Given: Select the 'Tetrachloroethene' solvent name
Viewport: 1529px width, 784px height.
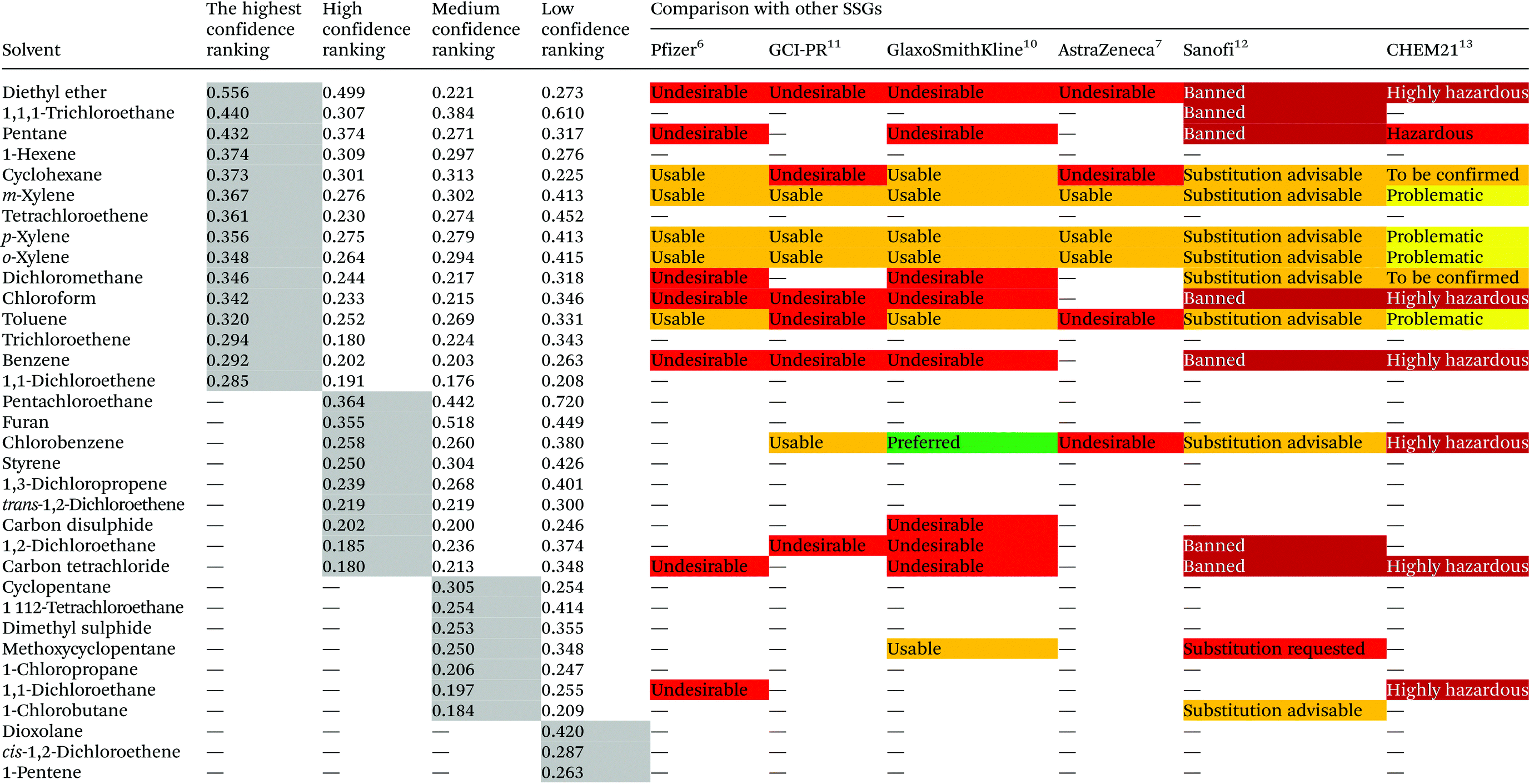Looking at the screenshot, I should (x=75, y=216).
